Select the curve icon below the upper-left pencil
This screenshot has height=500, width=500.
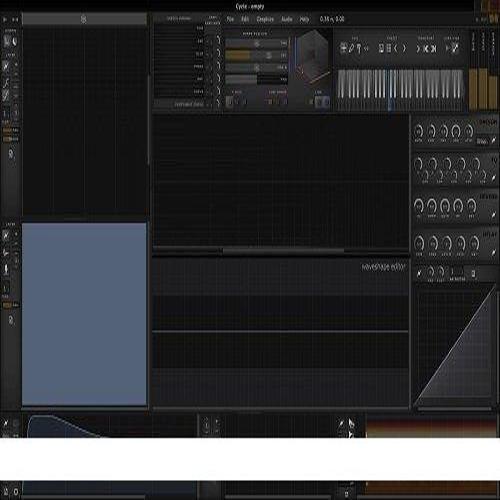point(6,82)
